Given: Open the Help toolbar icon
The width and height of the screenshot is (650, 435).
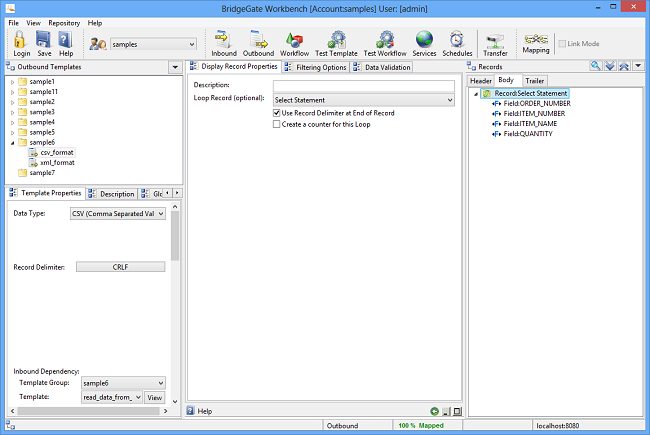Looking at the screenshot, I should click(x=65, y=40).
